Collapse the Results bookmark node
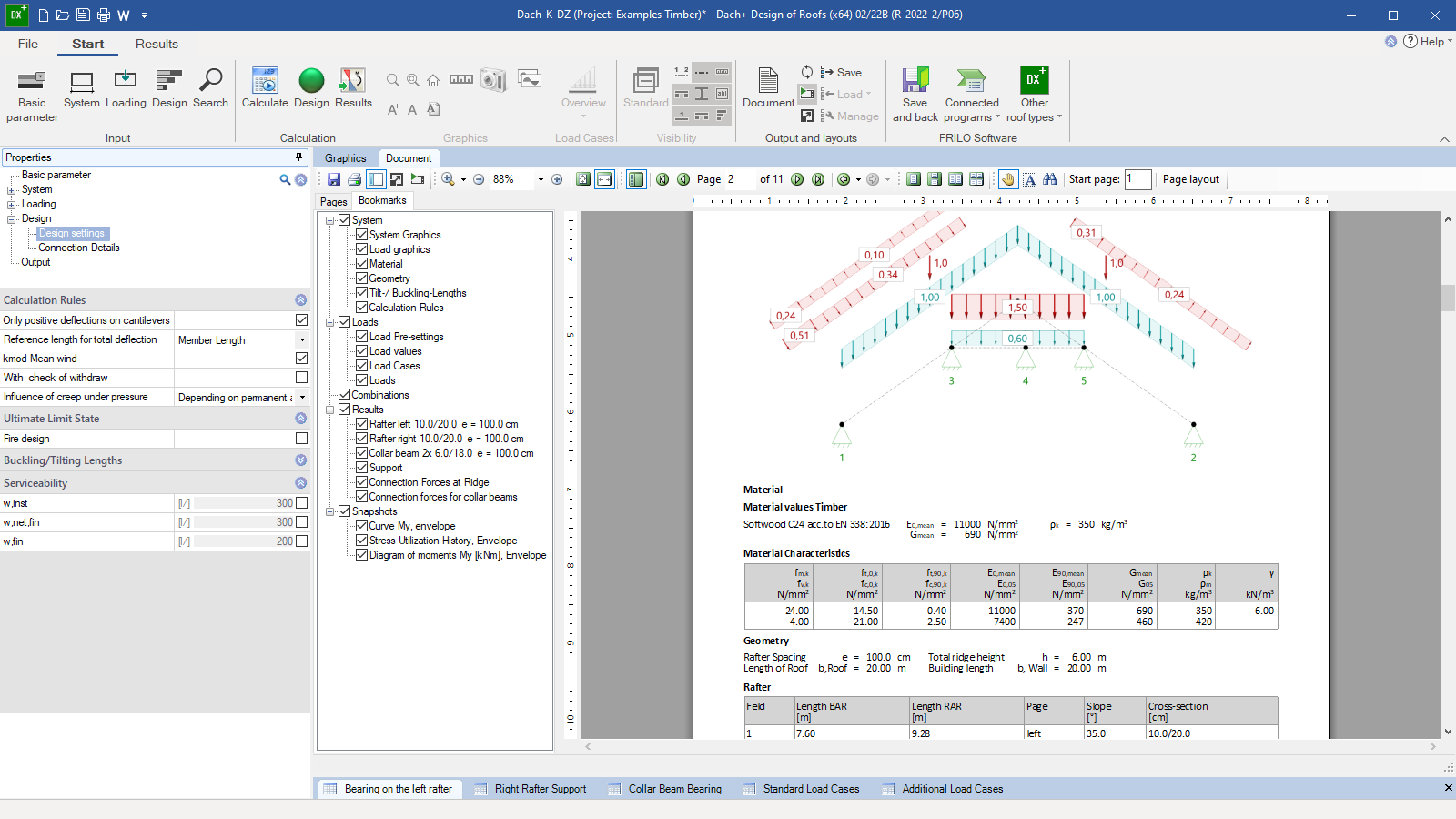This screenshot has width=1456, height=819. pyautogui.click(x=329, y=409)
